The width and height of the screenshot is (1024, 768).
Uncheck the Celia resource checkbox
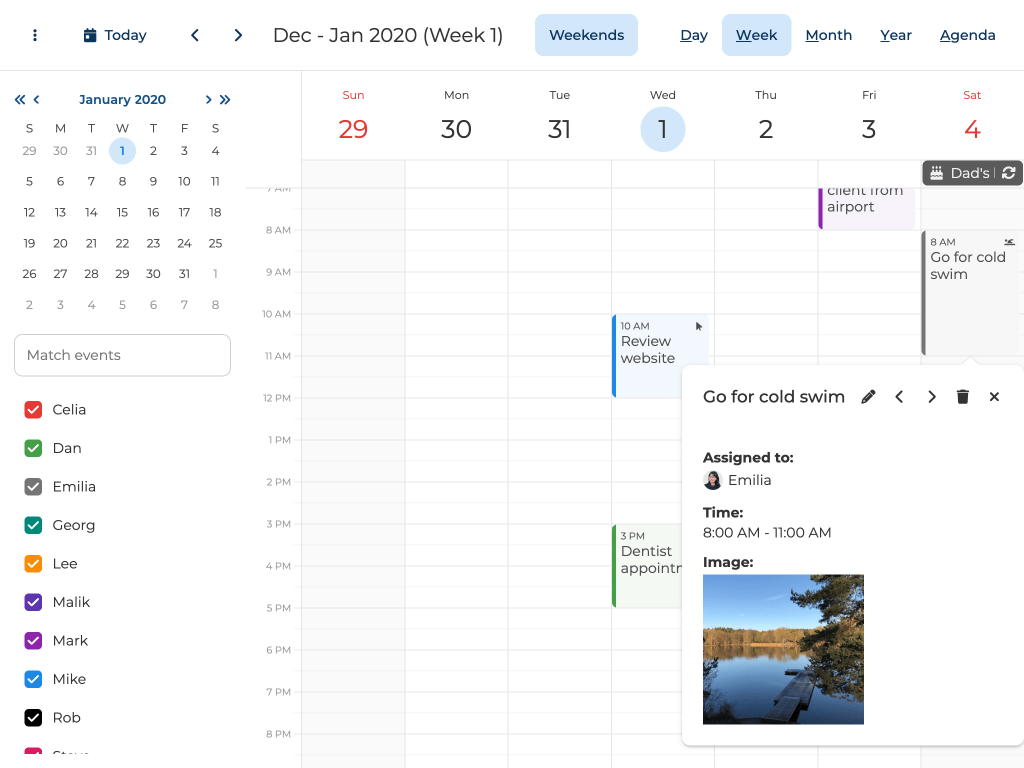(x=33, y=410)
